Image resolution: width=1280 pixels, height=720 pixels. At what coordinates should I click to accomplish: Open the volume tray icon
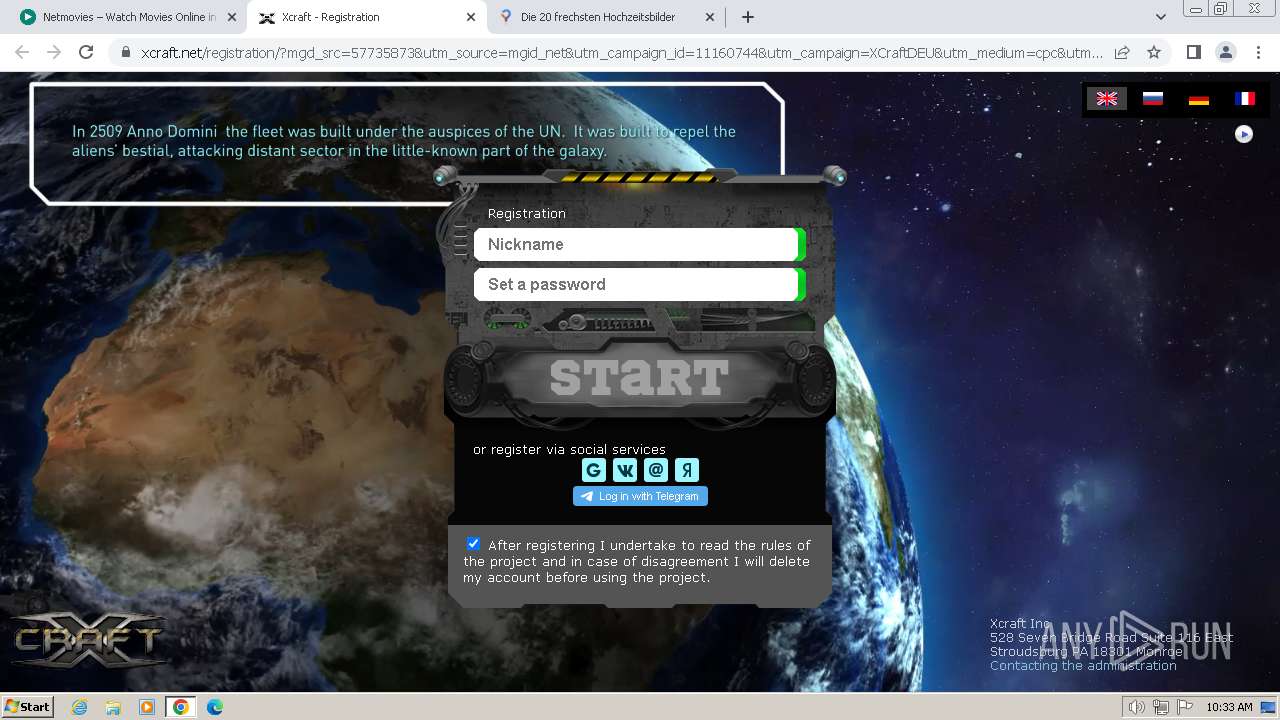1136,707
